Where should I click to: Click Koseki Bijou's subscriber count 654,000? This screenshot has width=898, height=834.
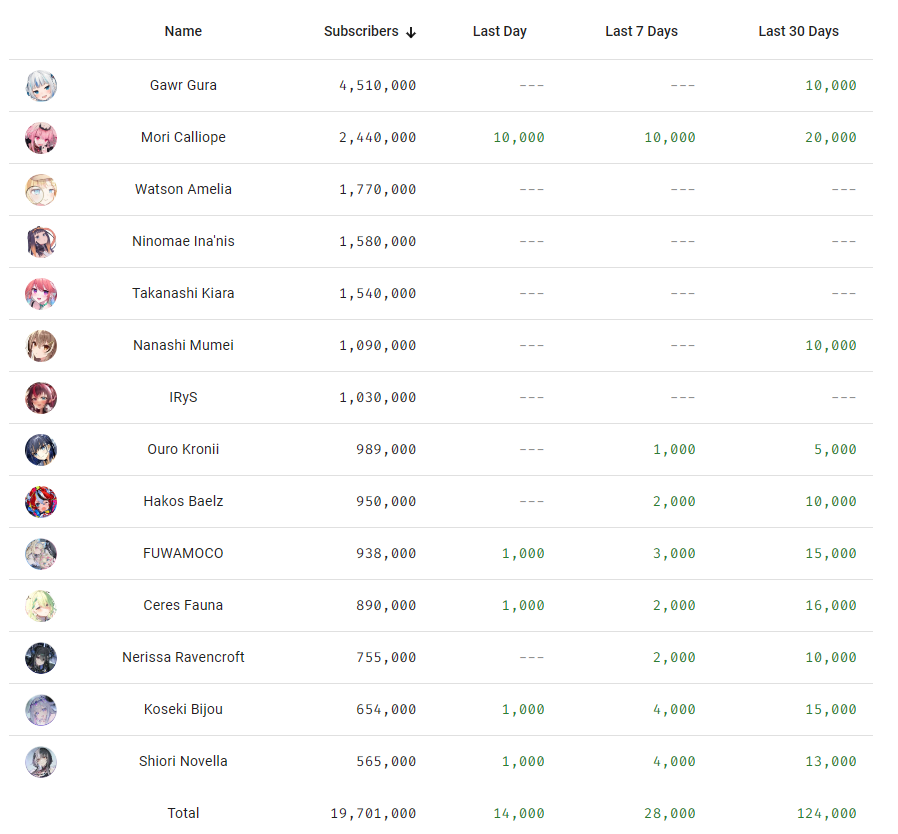(x=386, y=709)
